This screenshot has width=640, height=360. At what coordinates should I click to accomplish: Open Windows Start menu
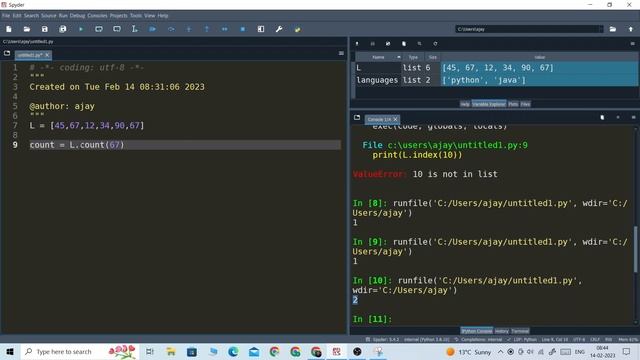(x=10, y=352)
